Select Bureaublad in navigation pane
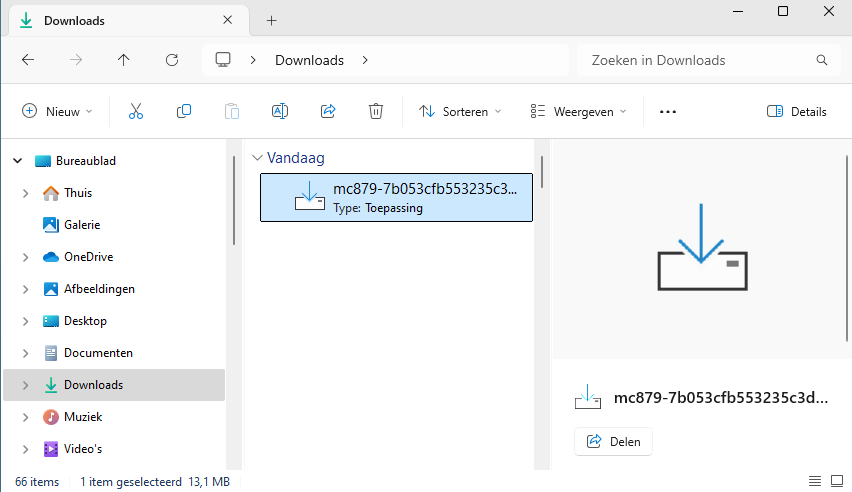 coord(86,161)
